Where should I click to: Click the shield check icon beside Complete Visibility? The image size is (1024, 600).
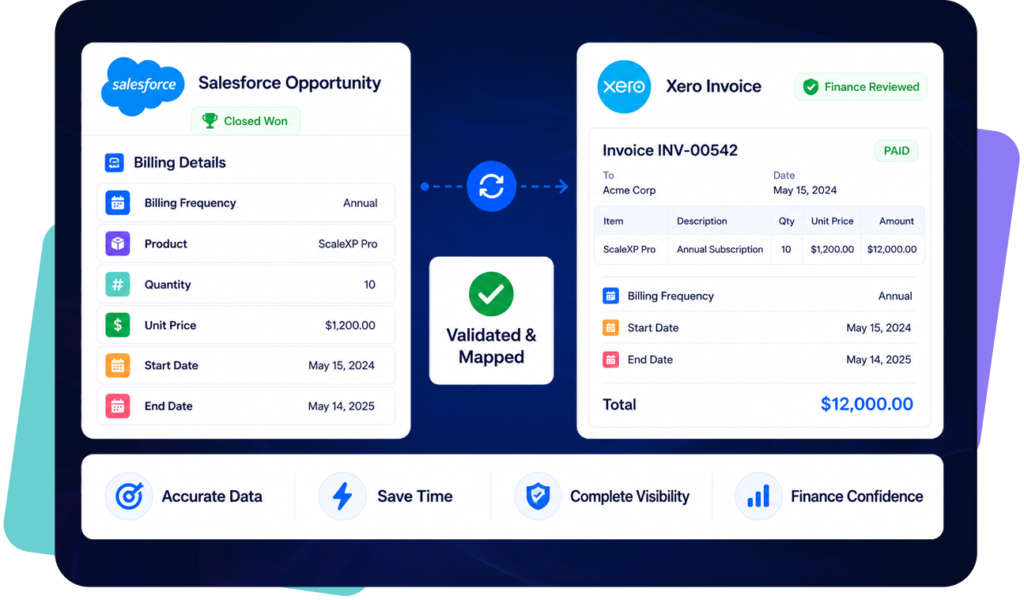[x=537, y=496]
